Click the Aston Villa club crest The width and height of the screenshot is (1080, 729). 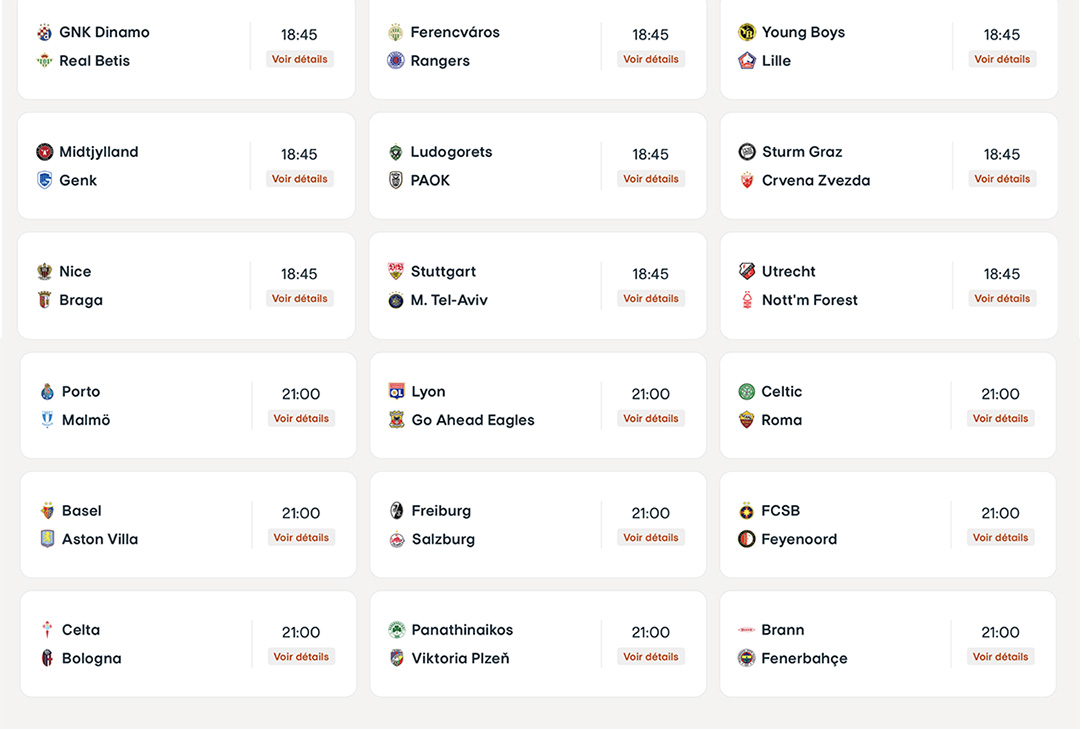pyautogui.click(x=47, y=539)
